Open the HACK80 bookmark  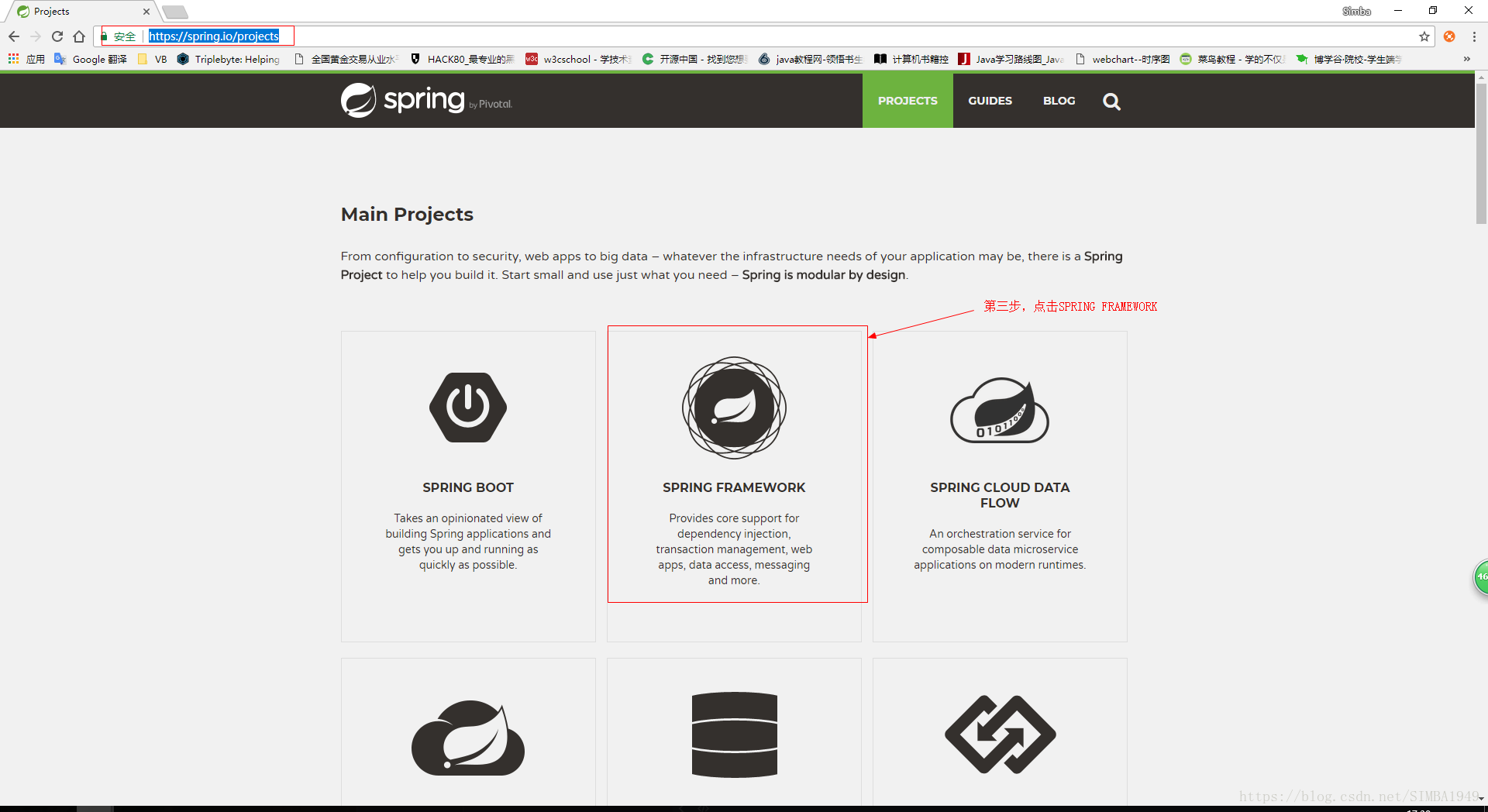tap(462, 59)
